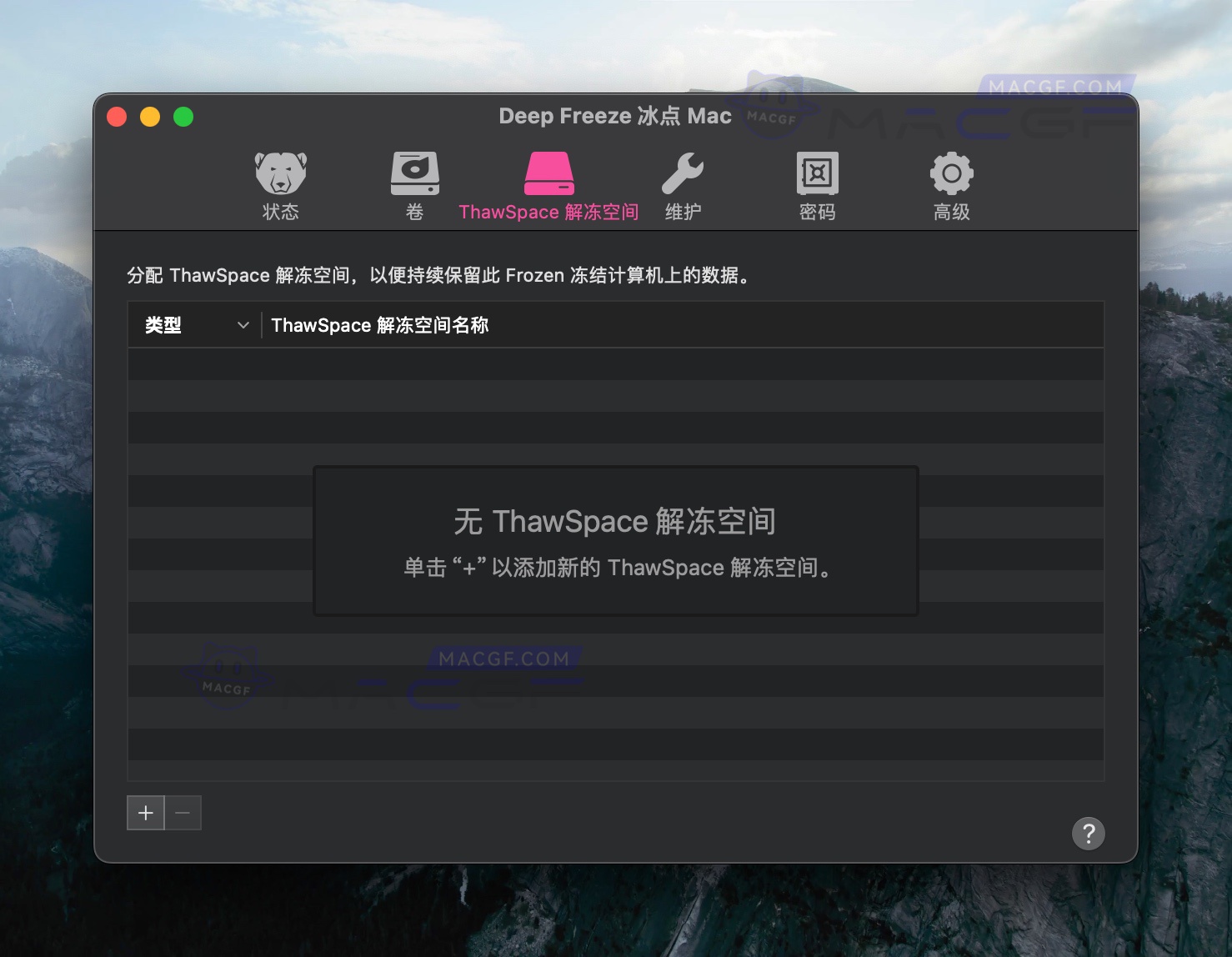Switch to the pink ThawSpace 解冻空间 drive icon
This screenshot has width=1232, height=957.
pyautogui.click(x=548, y=173)
